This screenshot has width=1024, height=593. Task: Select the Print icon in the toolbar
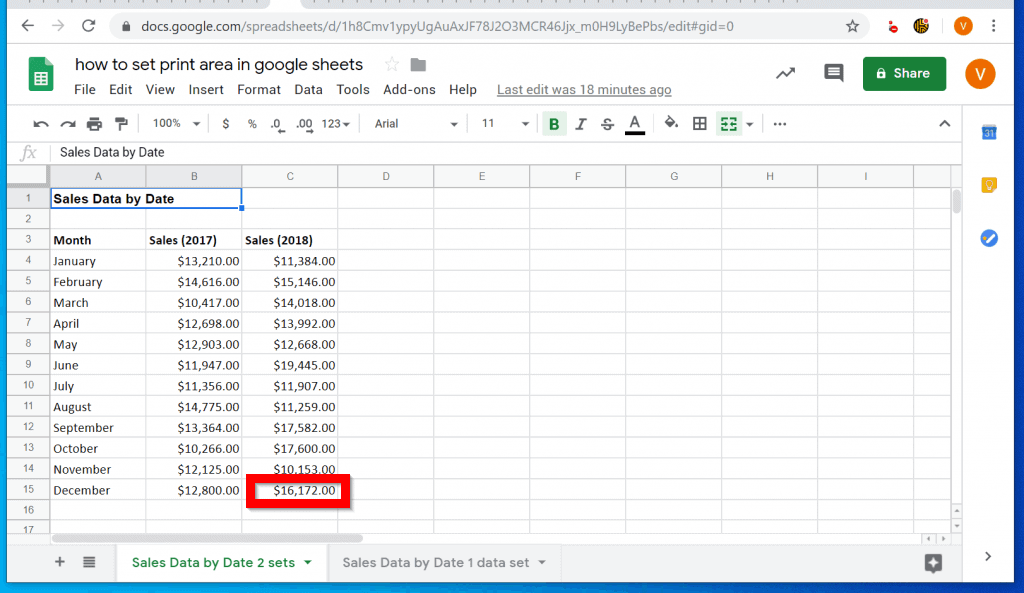pos(93,123)
